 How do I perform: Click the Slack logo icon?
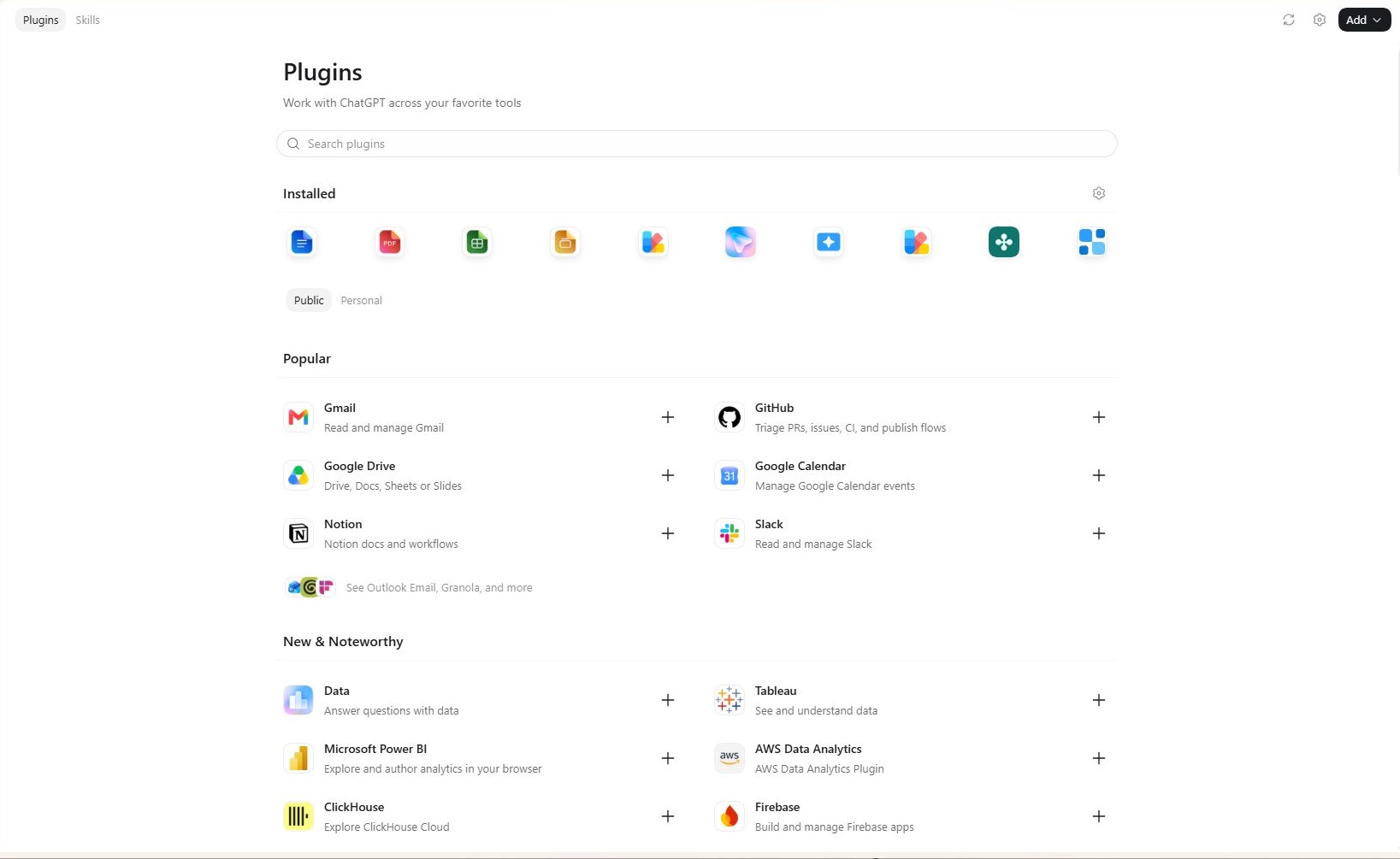tap(730, 533)
